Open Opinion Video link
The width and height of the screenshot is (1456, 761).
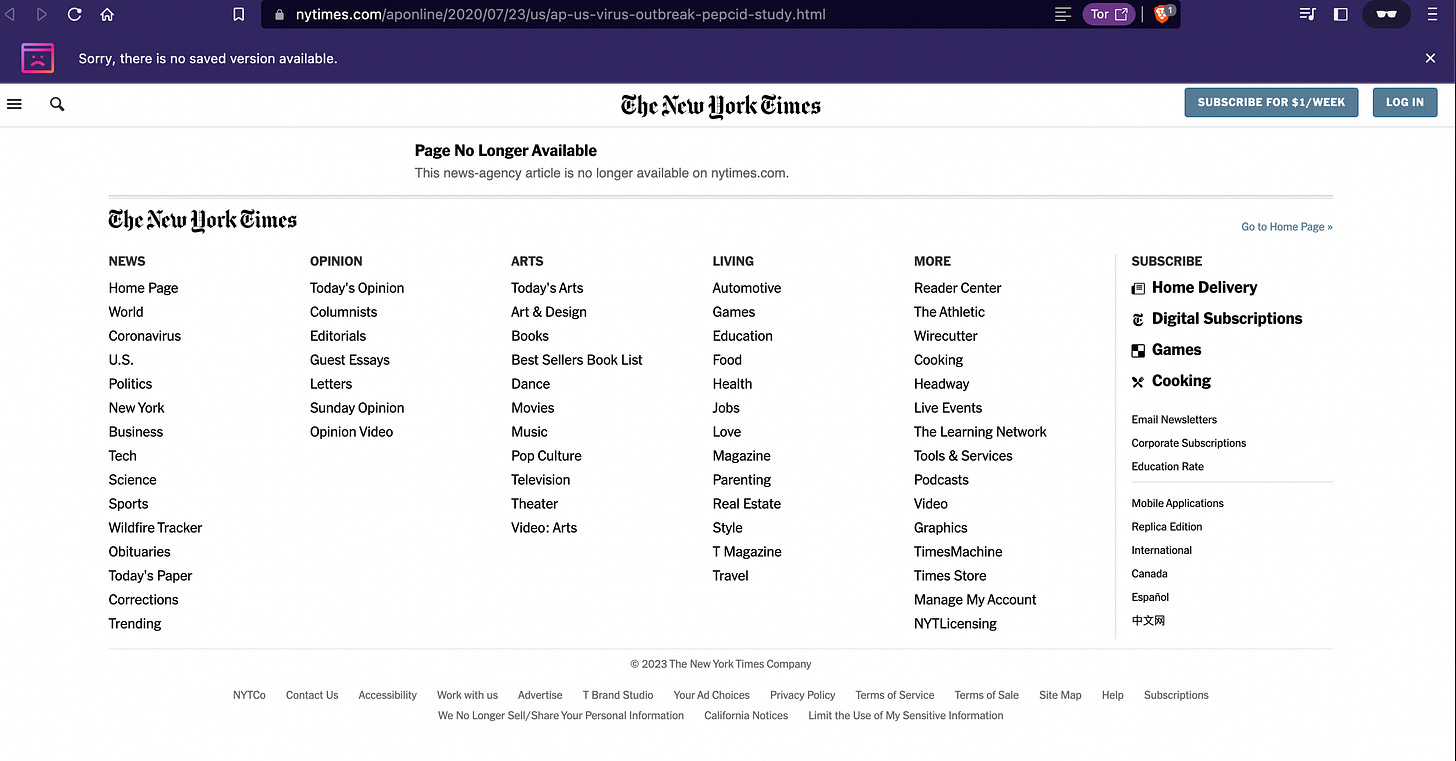coord(351,432)
